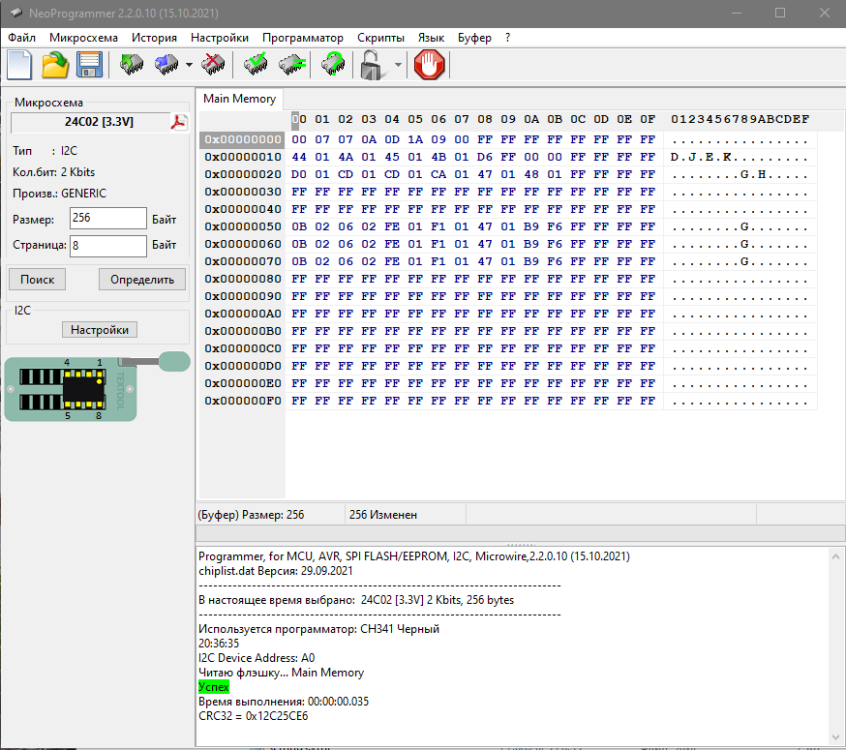This screenshot has height=750, width=846.
Task: Click the Erase chip icon with red X
Action: (212, 65)
